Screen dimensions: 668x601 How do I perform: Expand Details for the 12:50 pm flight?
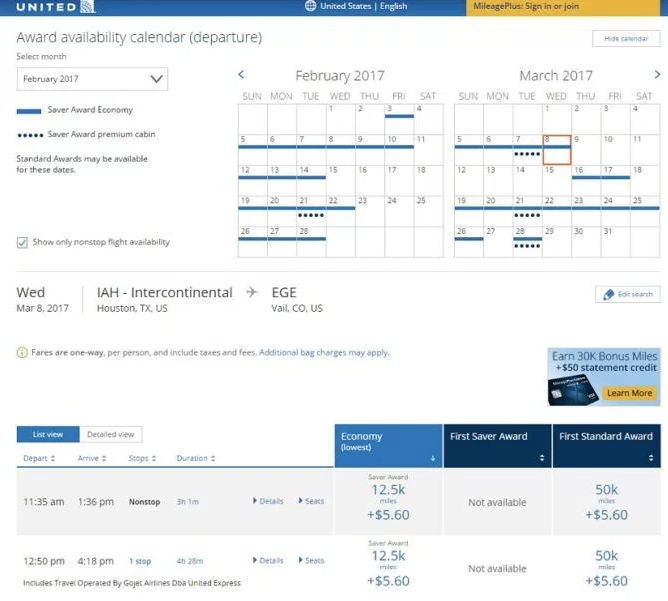pyautogui.click(x=268, y=561)
